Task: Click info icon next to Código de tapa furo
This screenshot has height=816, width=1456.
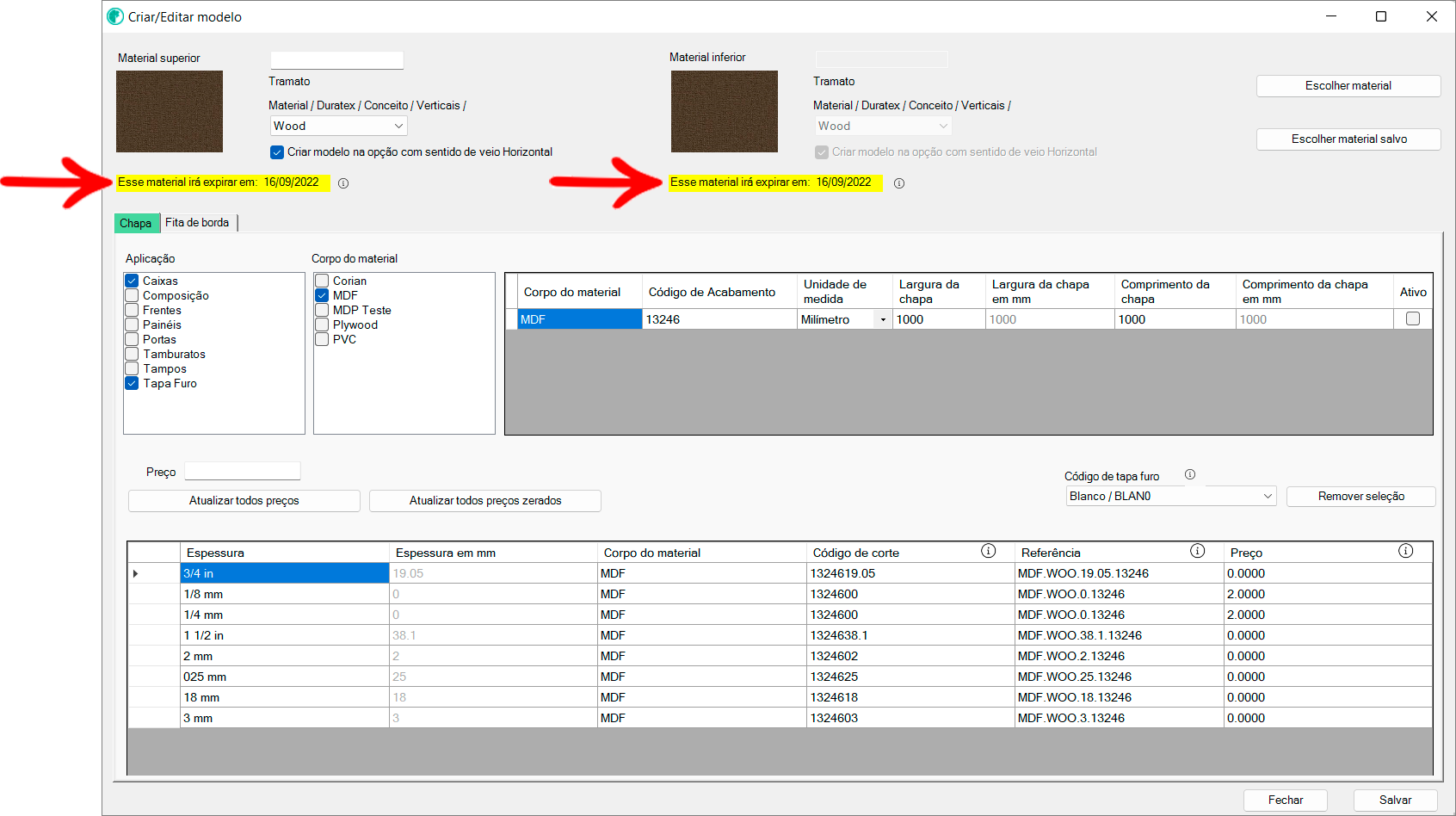Action: click(1190, 474)
